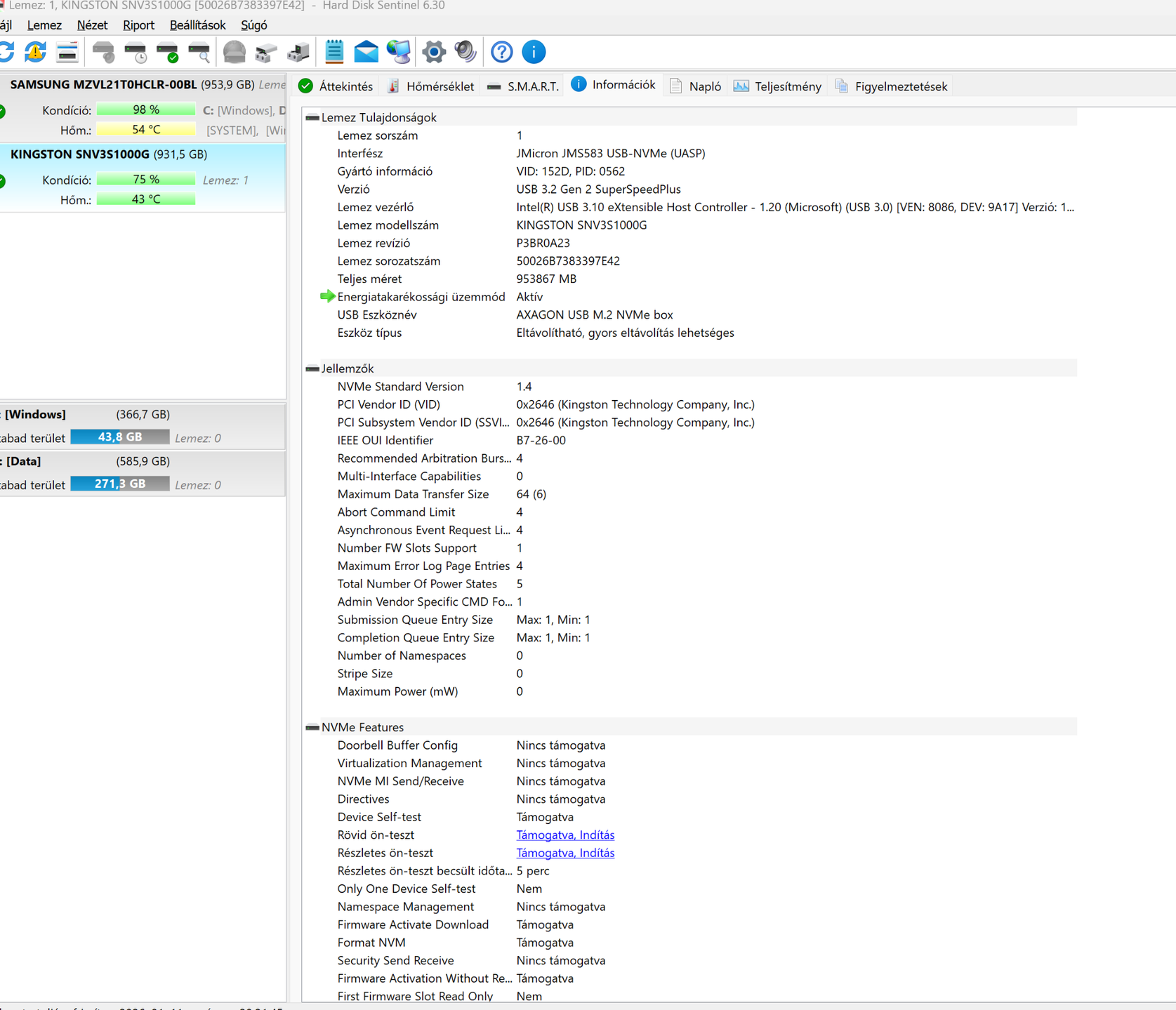Click the globe and monitor toolbar icon

[x=399, y=52]
